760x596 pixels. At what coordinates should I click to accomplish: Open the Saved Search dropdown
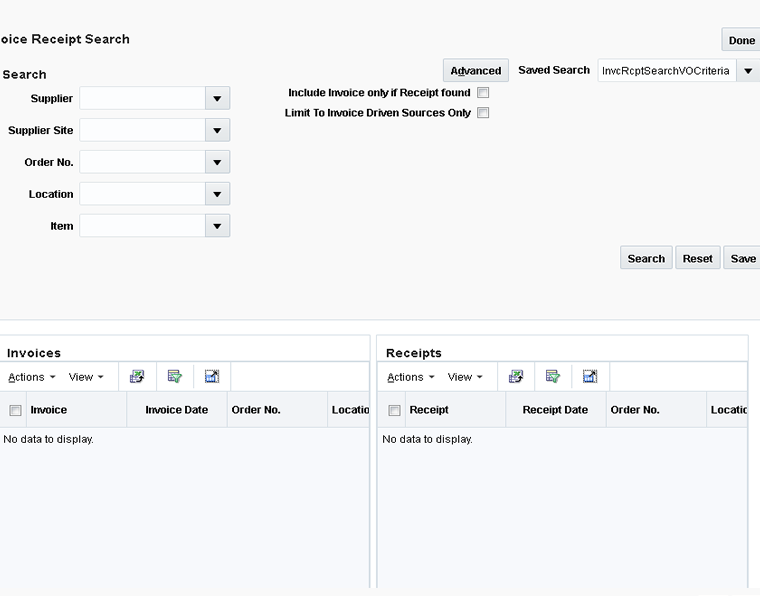click(747, 71)
